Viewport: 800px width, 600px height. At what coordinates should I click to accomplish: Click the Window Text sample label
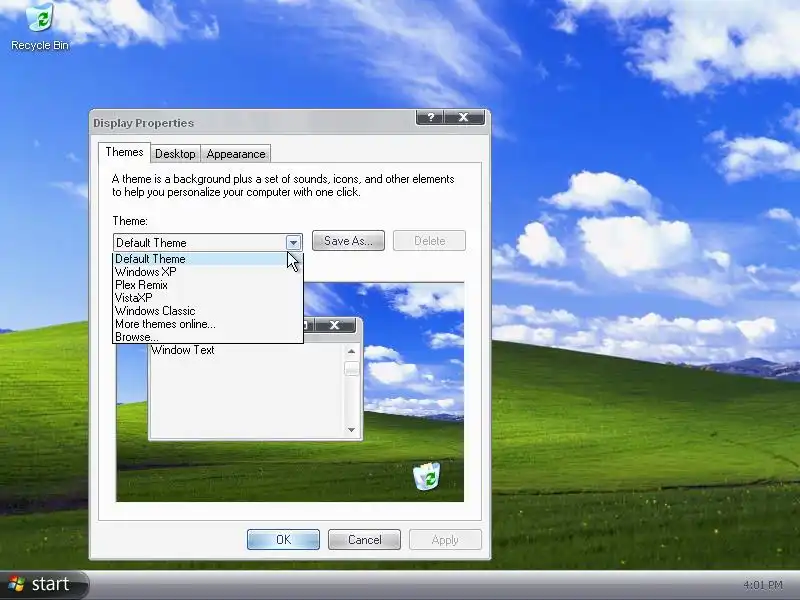183,350
